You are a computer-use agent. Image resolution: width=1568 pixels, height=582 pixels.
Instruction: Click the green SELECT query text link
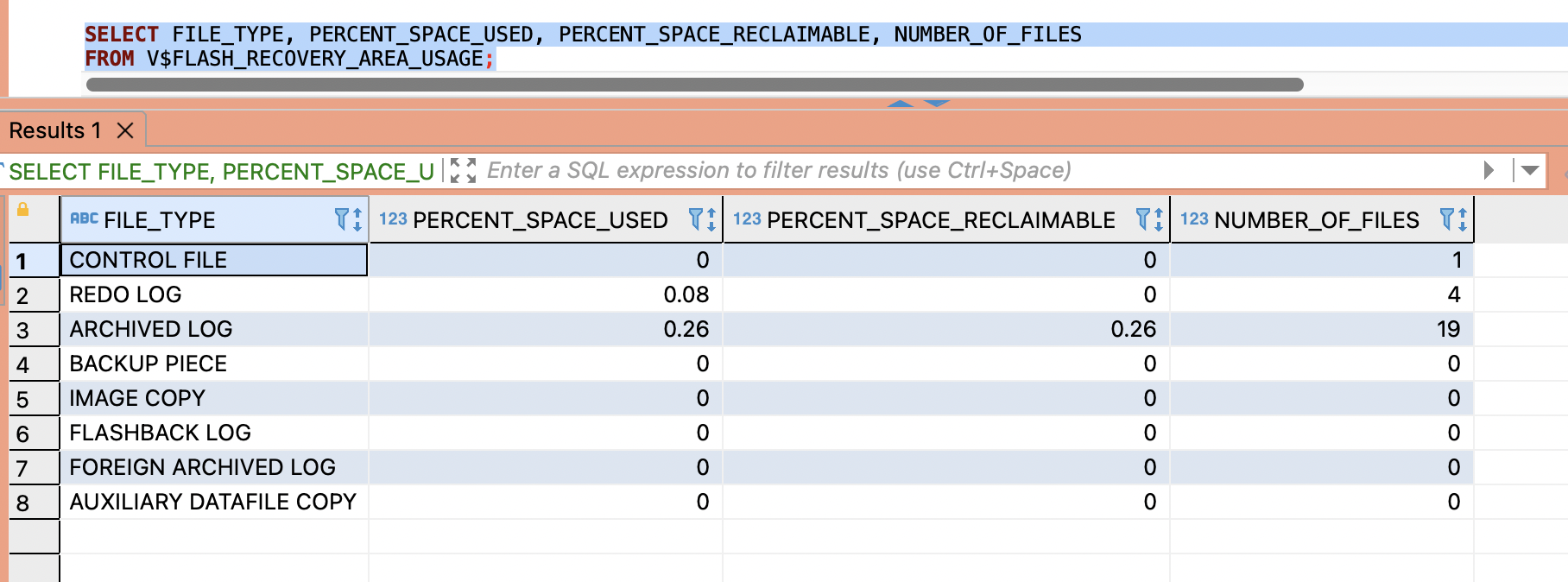click(221, 172)
